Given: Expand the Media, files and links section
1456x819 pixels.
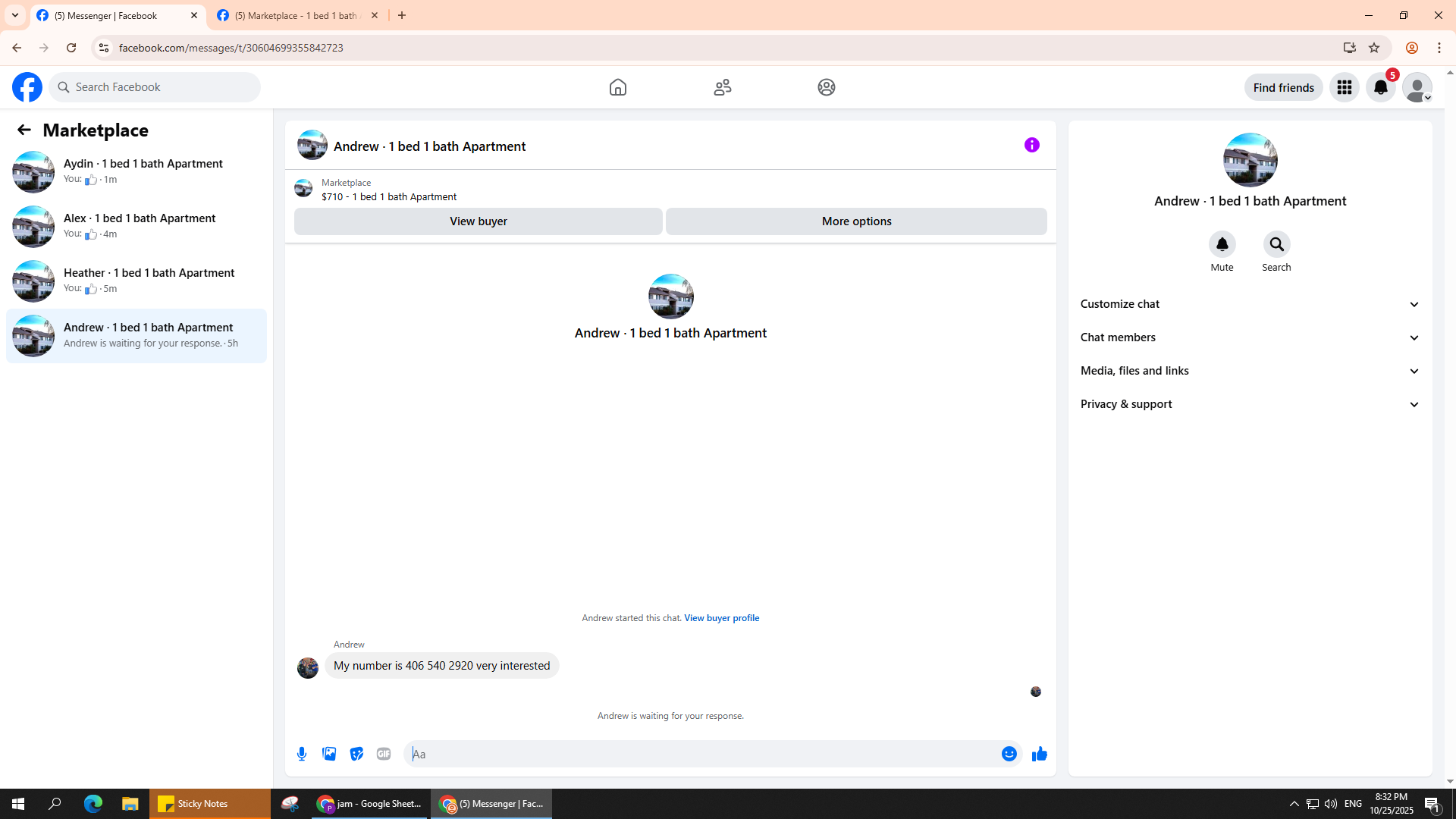Looking at the screenshot, I should 1250,371.
